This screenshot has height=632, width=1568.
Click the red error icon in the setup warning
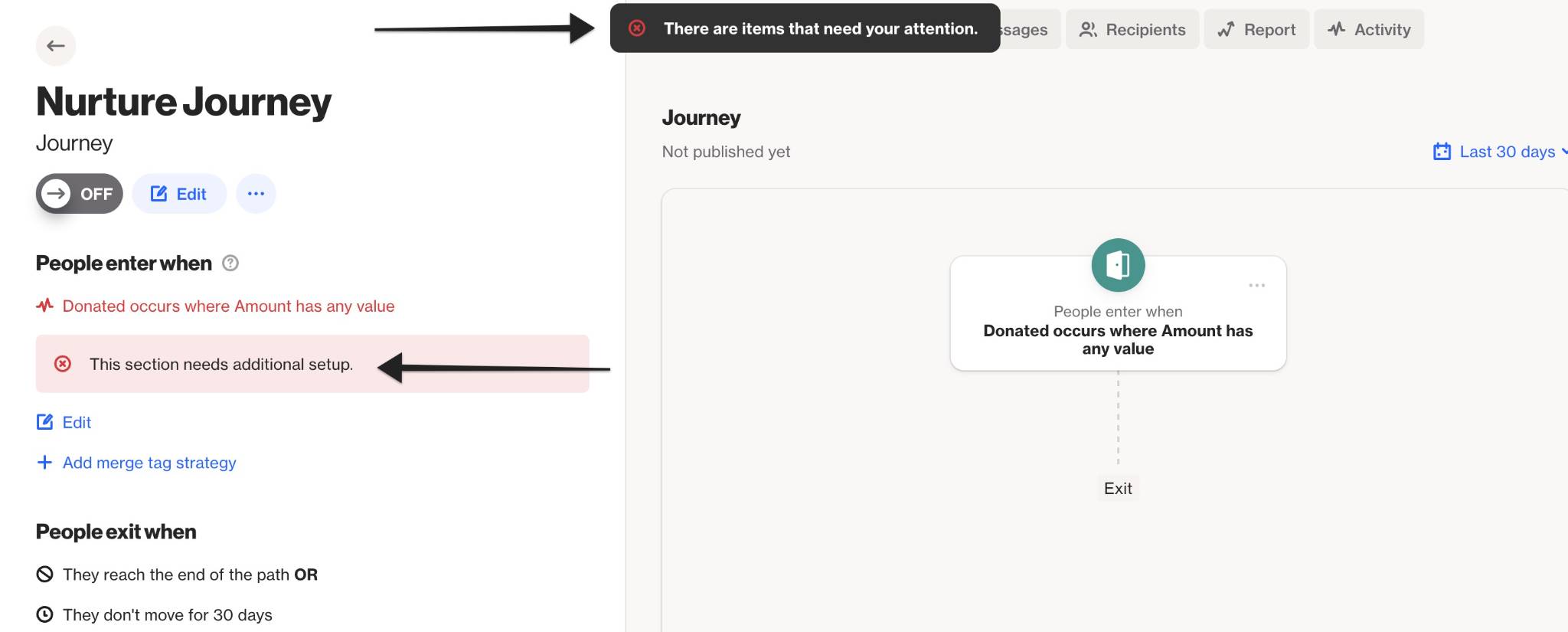(63, 364)
